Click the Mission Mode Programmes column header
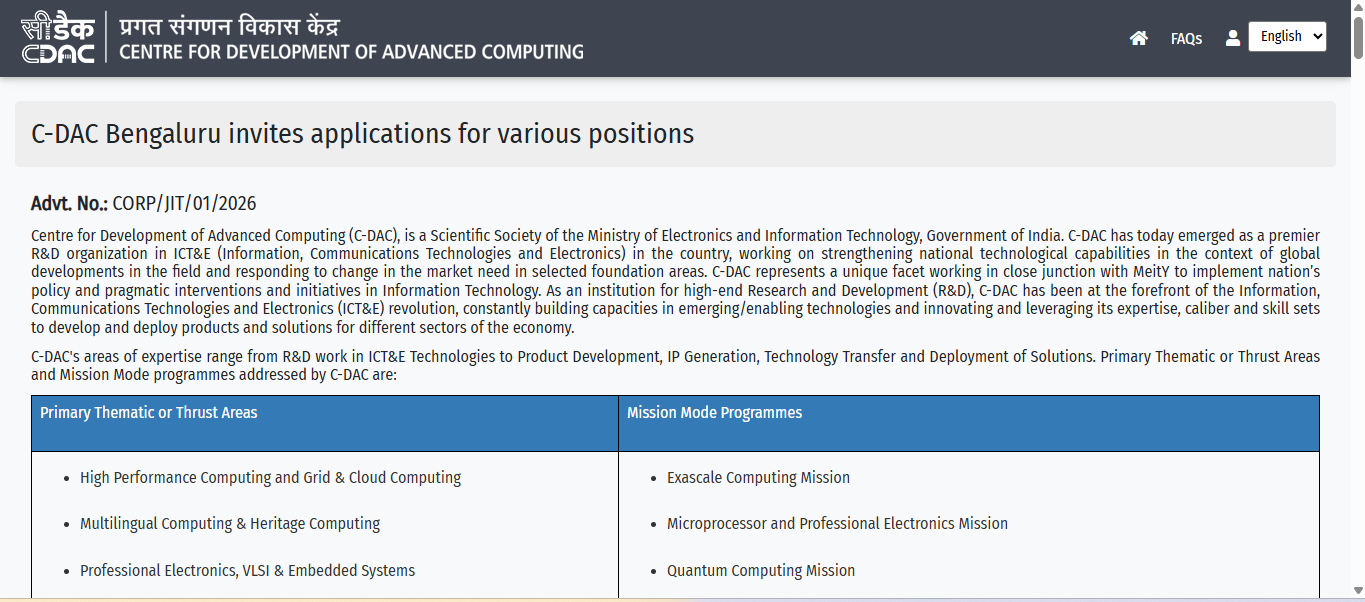 pyautogui.click(x=715, y=412)
